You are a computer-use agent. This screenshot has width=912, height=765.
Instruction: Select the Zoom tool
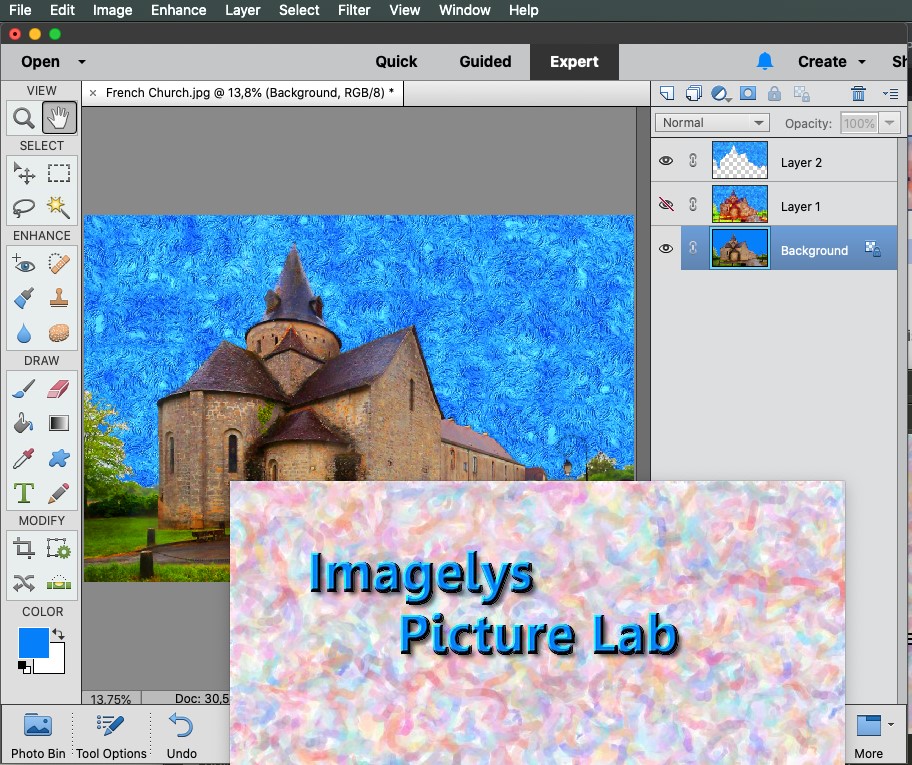click(24, 118)
